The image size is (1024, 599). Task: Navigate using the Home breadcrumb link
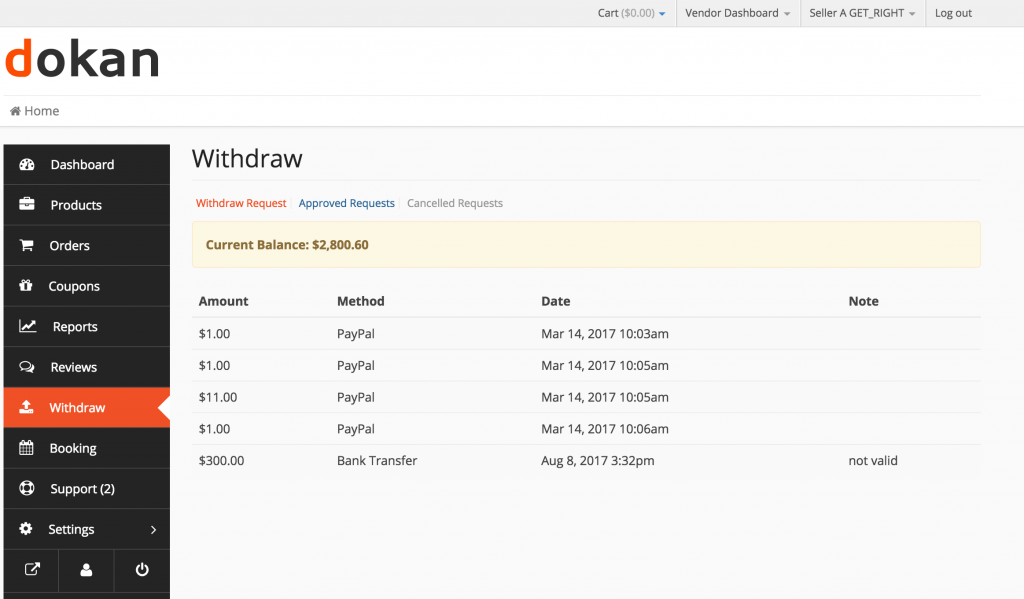pyautogui.click(x=34, y=111)
